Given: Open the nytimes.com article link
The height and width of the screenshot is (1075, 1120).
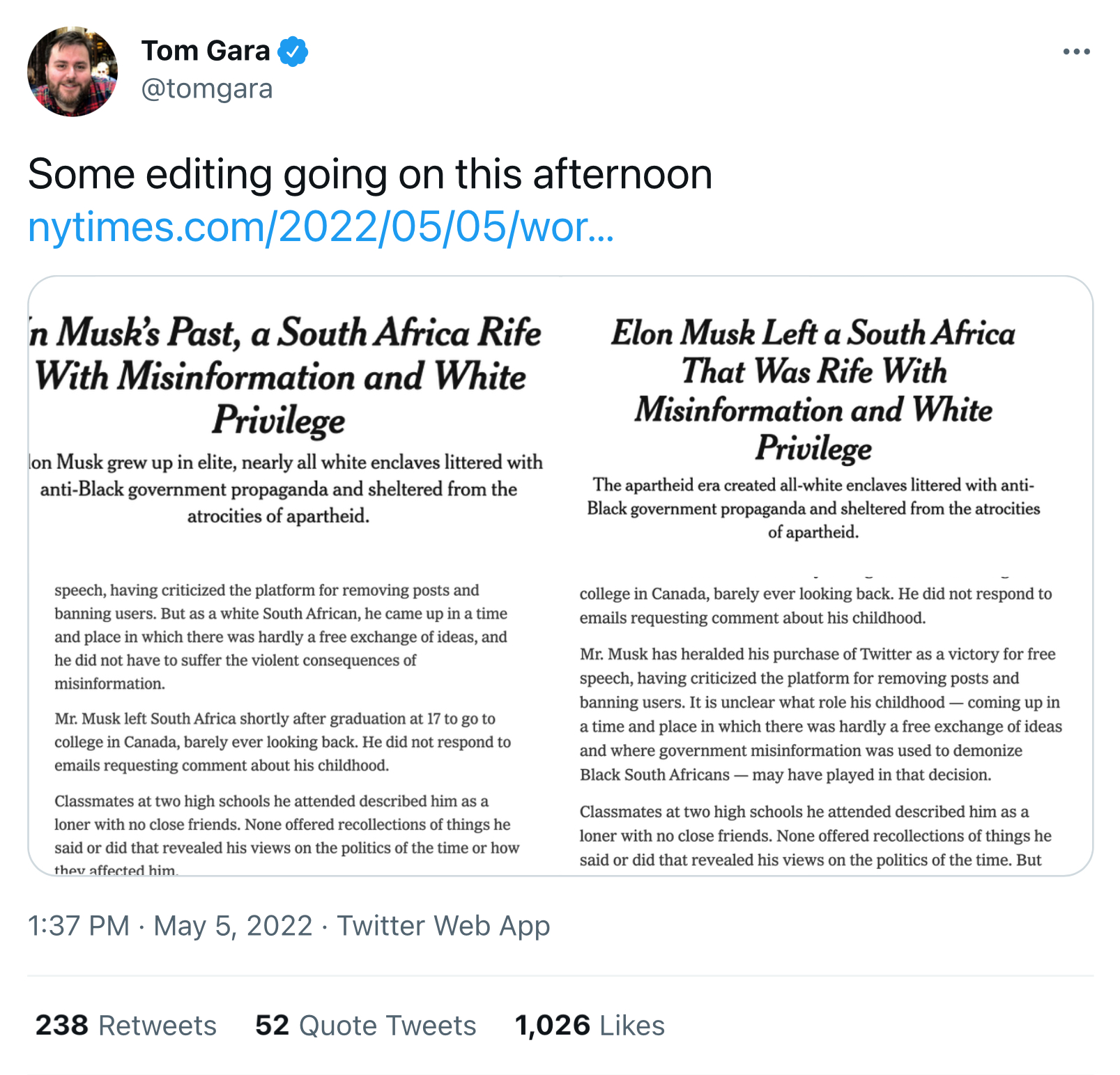Looking at the screenshot, I should pos(321,227).
